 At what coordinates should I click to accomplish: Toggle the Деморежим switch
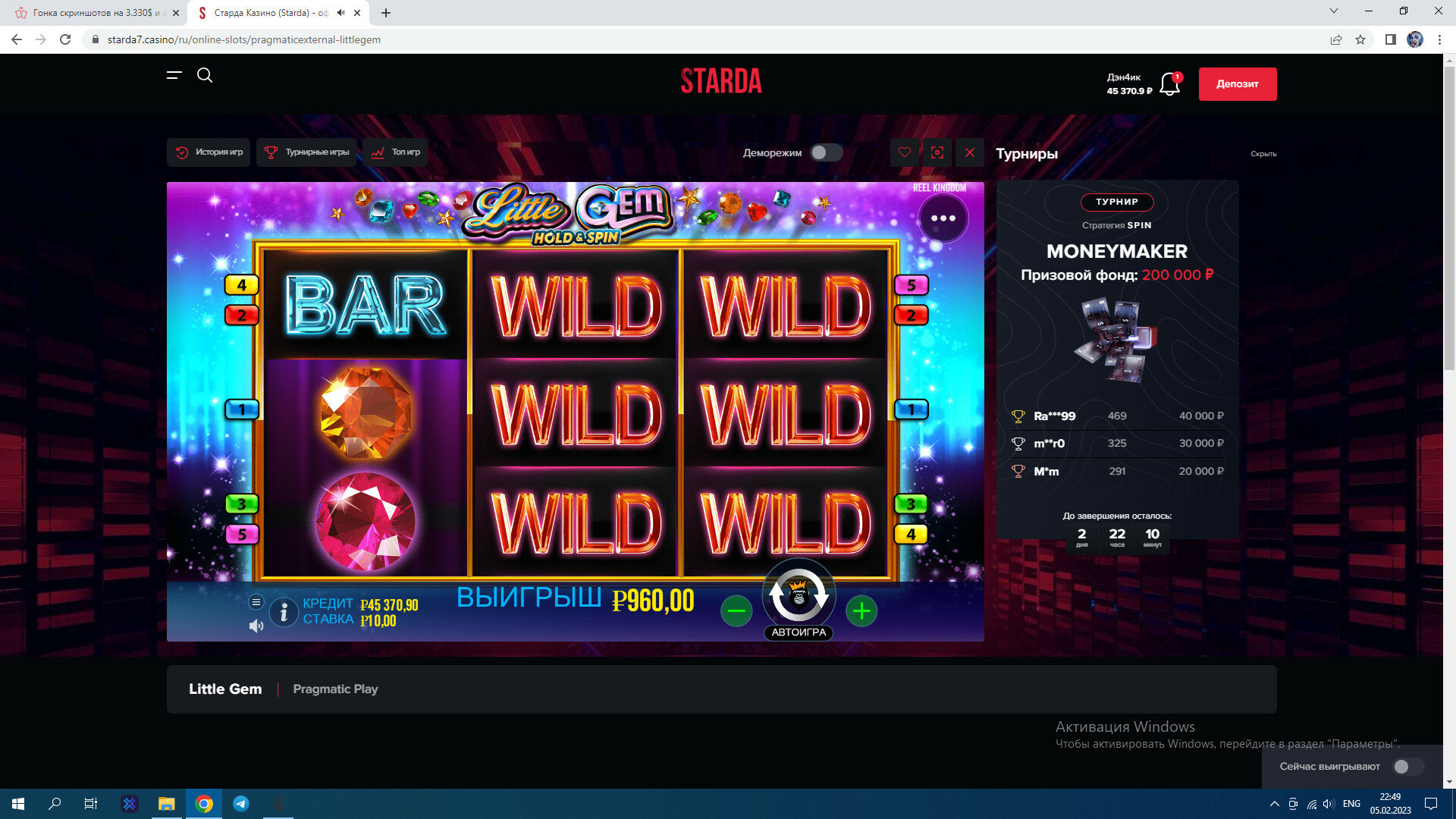pyautogui.click(x=826, y=152)
